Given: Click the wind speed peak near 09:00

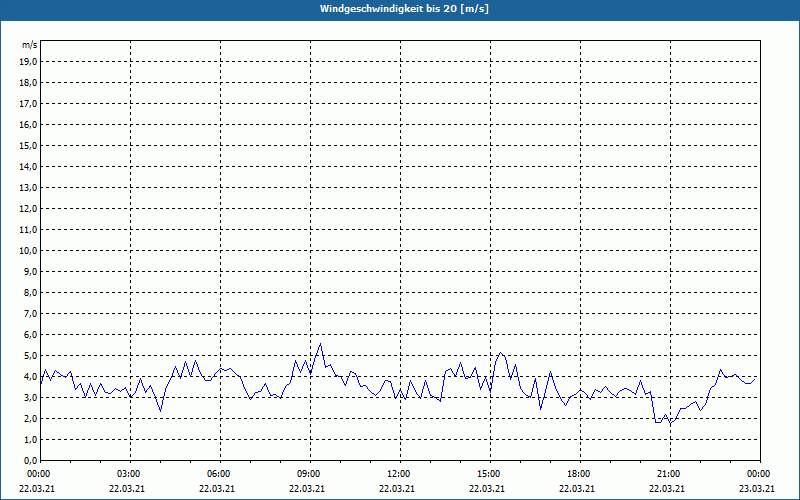Looking at the screenshot, I should 320,343.
